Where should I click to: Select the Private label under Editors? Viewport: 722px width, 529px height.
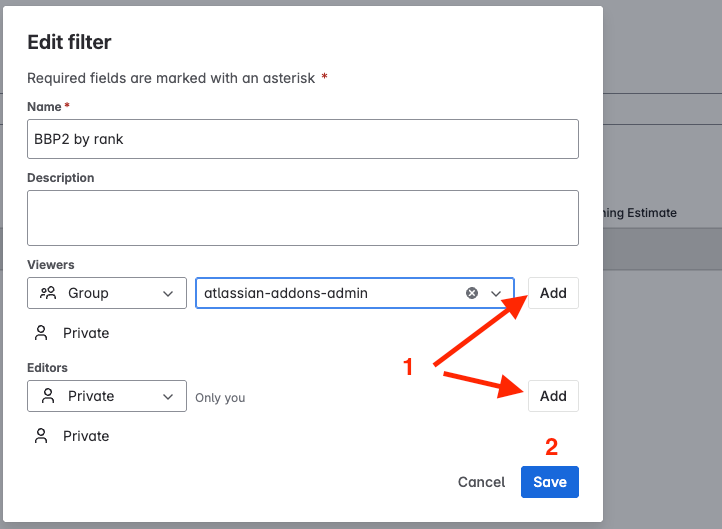86,436
